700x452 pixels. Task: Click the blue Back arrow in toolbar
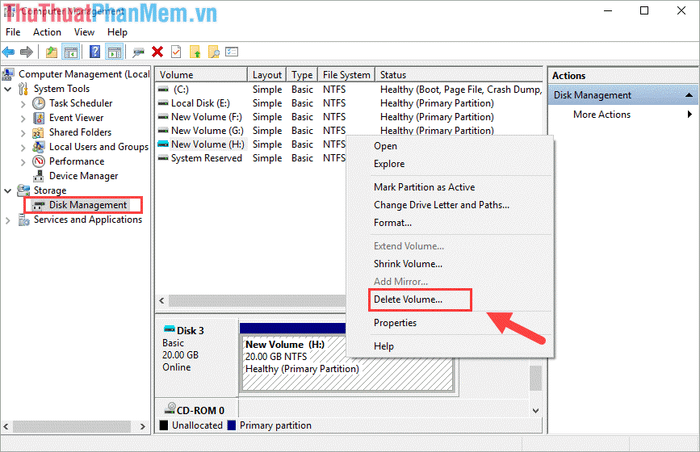pos(8,52)
